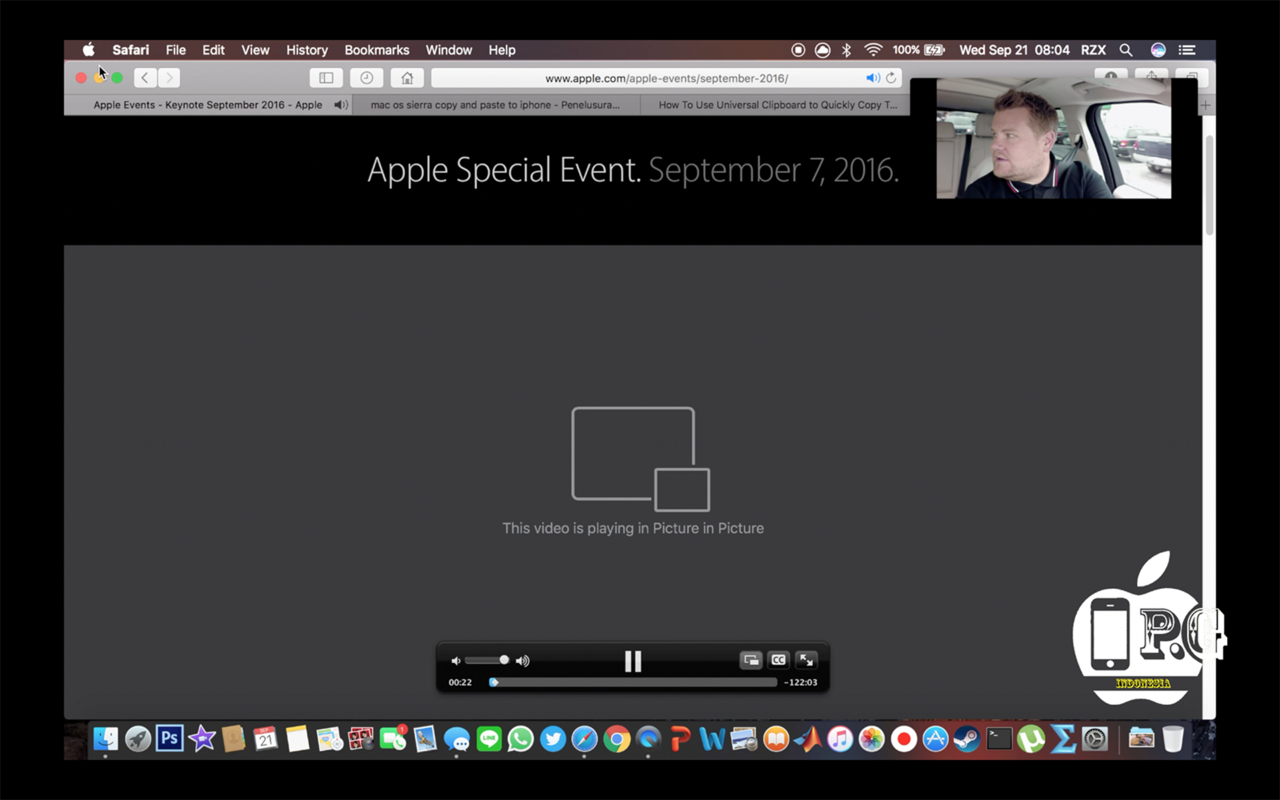The height and width of the screenshot is (800, 1280).
Task: Click the floating Picture in Picture video
Action: 1054,138
